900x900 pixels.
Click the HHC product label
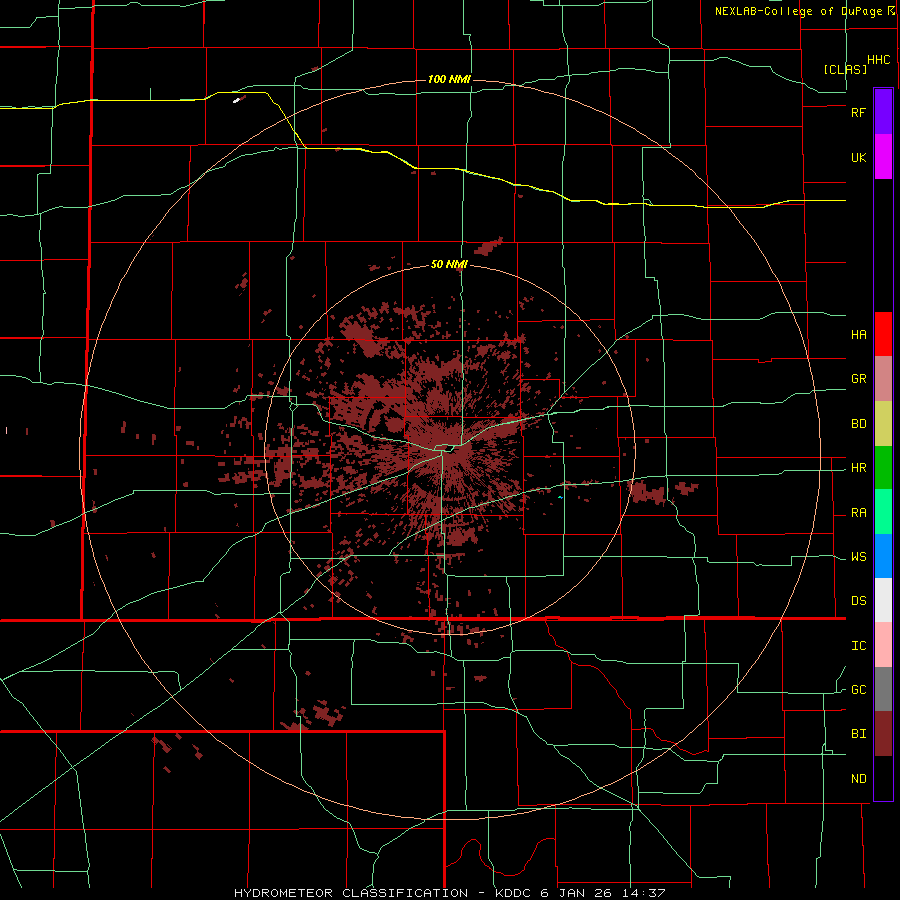pyautogui.click(x=879, y=60)
